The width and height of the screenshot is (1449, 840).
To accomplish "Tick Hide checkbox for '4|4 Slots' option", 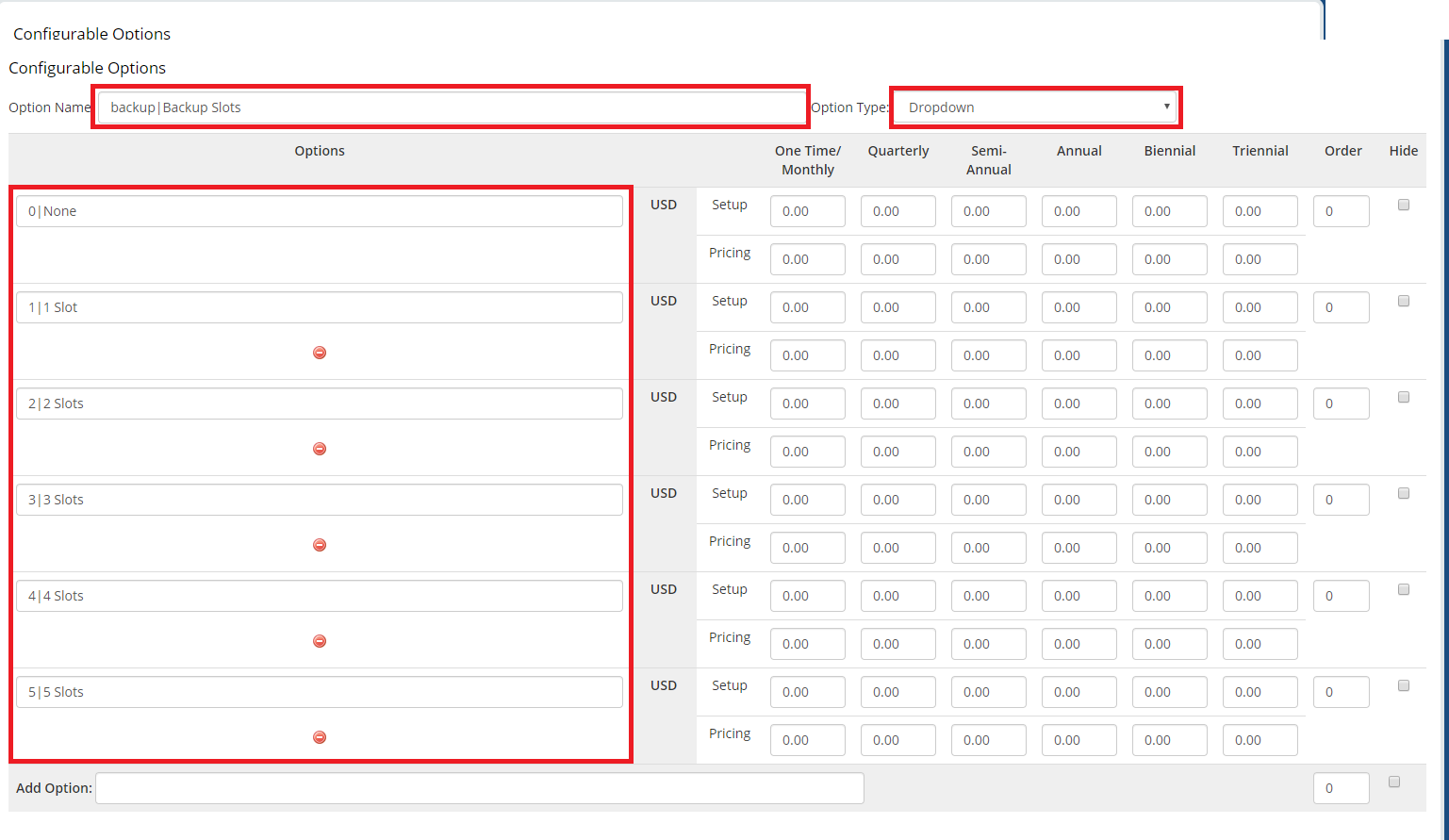I will point(1404,589).
